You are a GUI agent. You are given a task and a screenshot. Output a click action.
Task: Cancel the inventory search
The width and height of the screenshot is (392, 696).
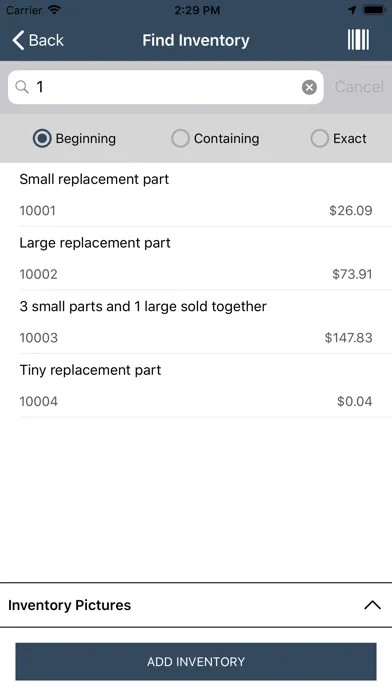pos(359,87)
